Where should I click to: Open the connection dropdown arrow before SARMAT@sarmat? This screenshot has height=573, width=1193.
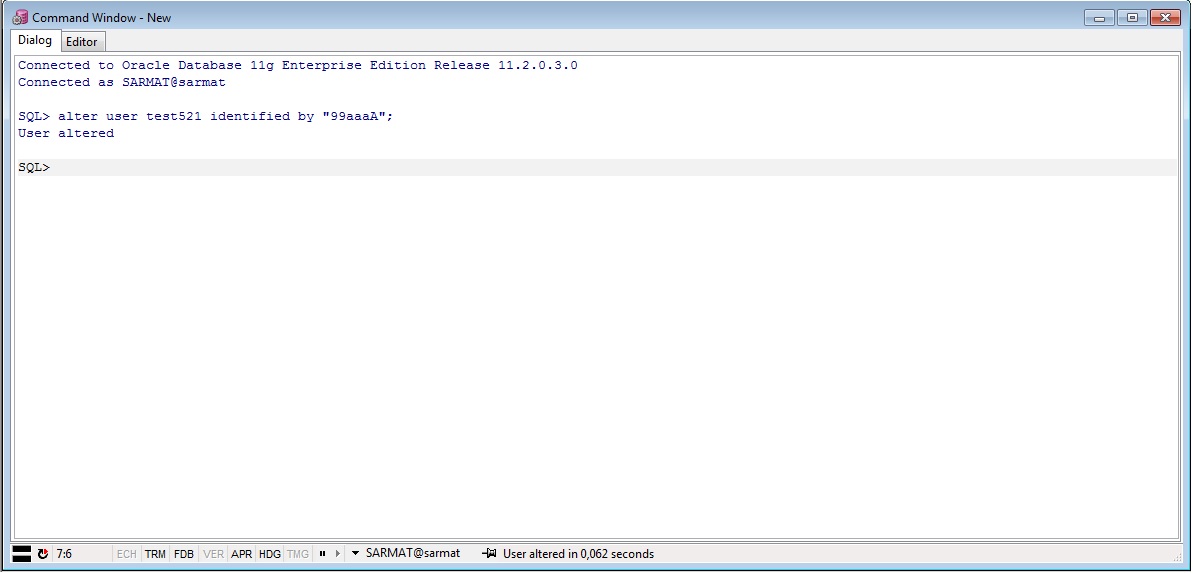point(355,554)
